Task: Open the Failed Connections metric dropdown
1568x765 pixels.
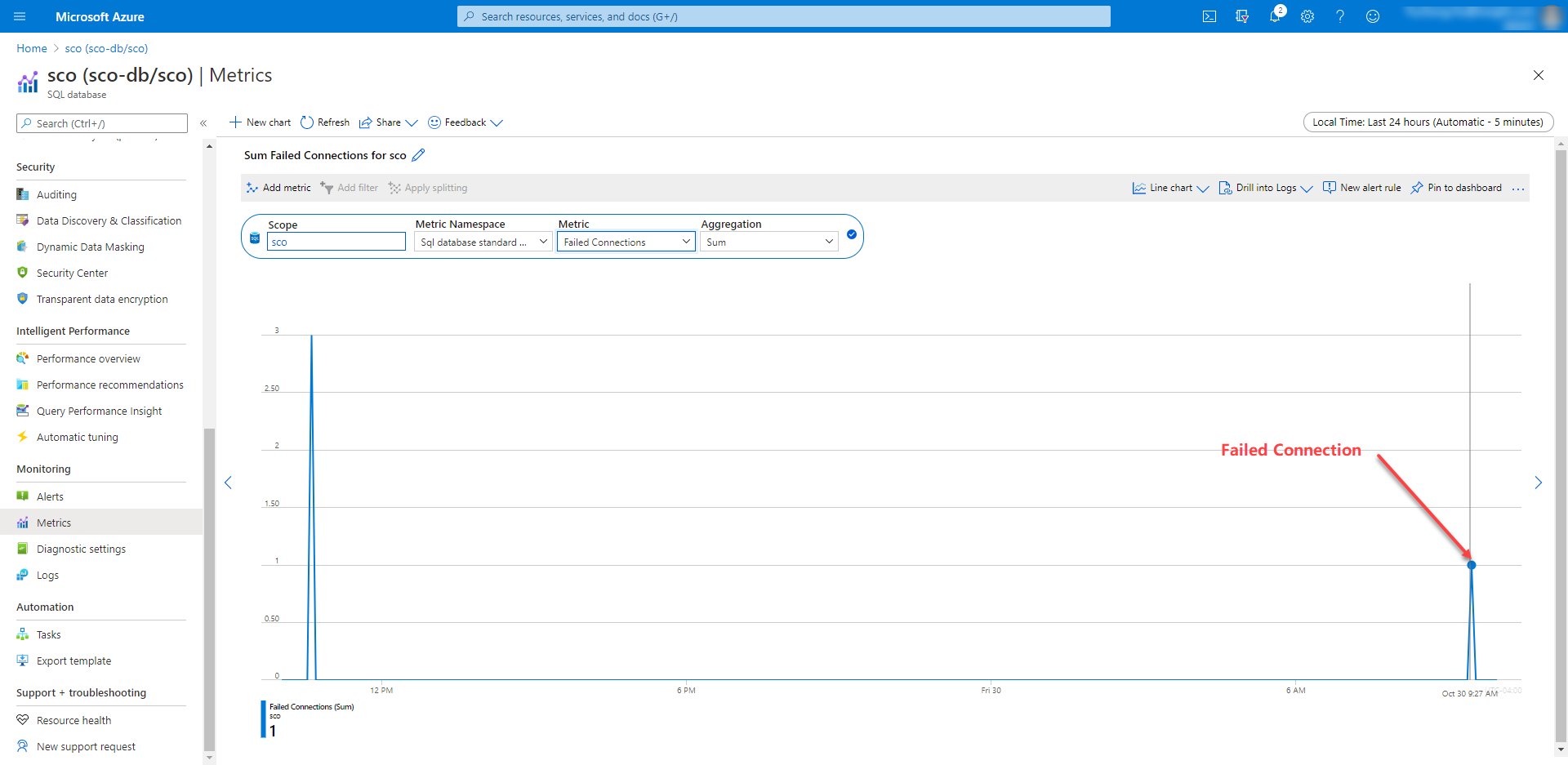Action: point(626,242)
